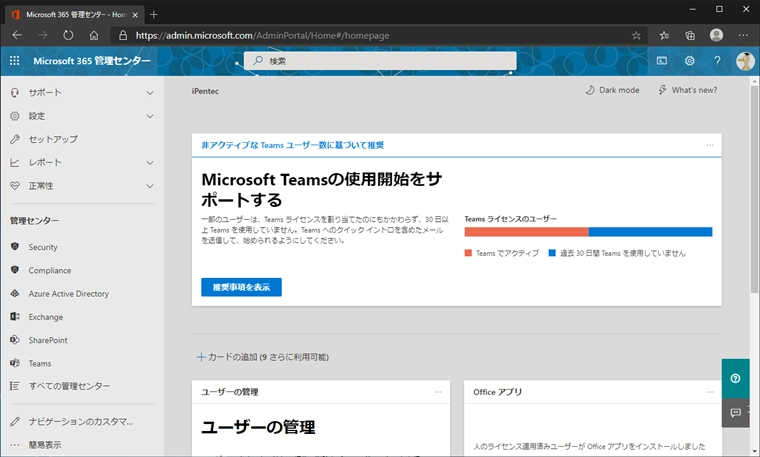
Task: Click the レポート chart icon
Action: coord(15,162)
